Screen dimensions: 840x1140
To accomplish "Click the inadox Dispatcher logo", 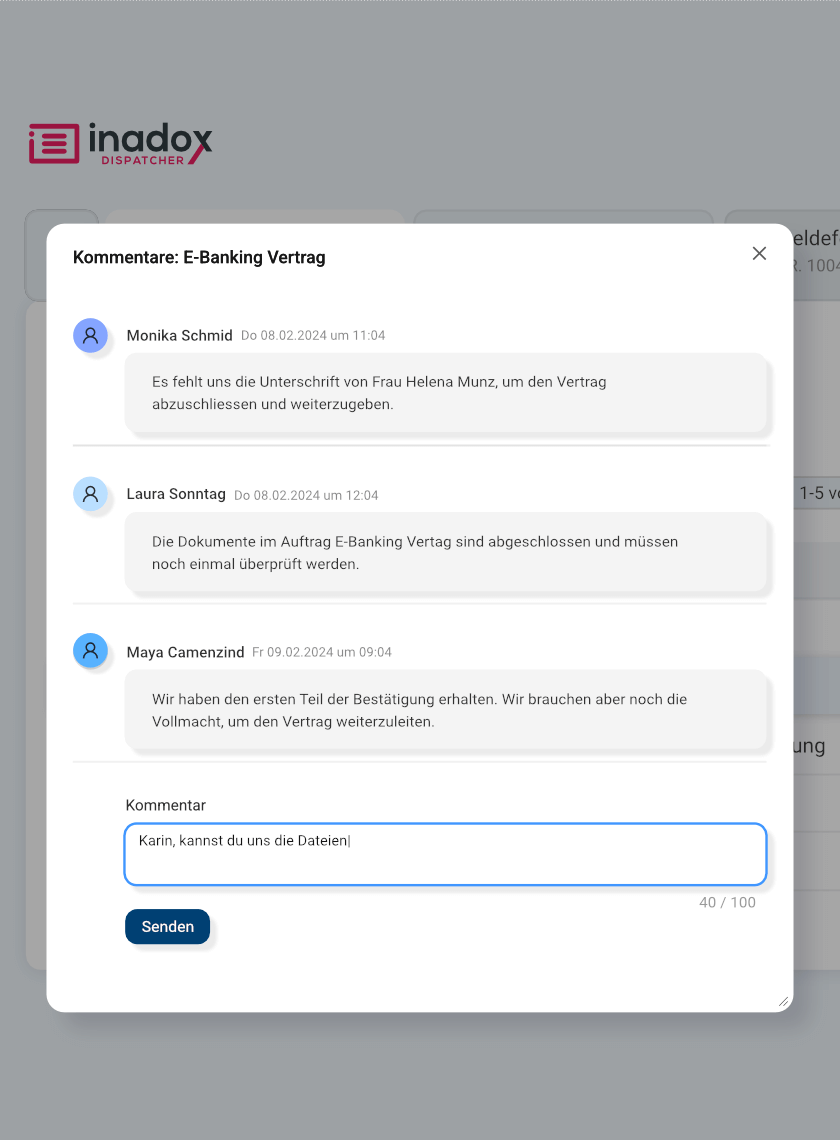I will pos(121,143).
